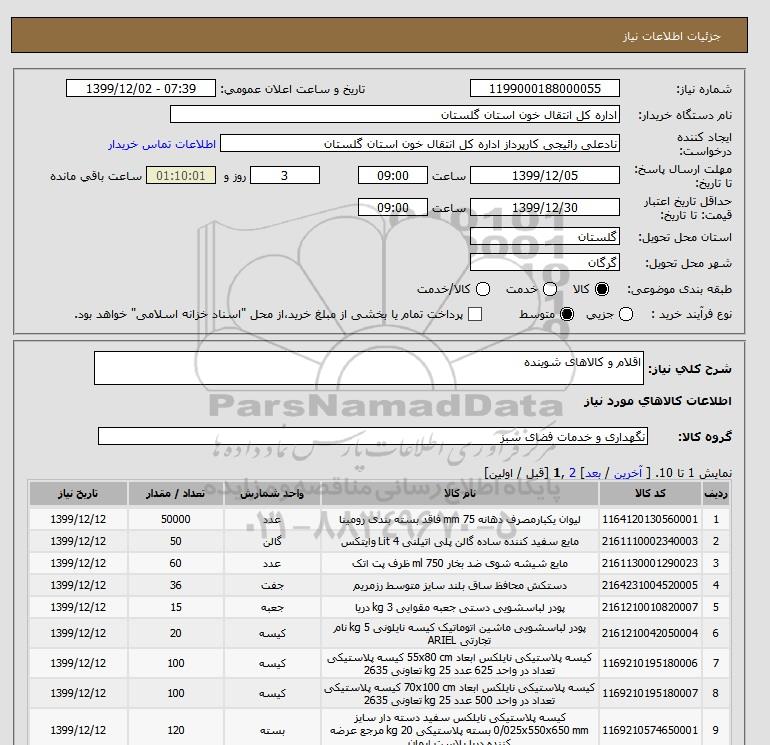Image resolution: width=770 pixels, height=745 pixels.
Task: Select item code 2161110002340003
Action: coord(650,541)
